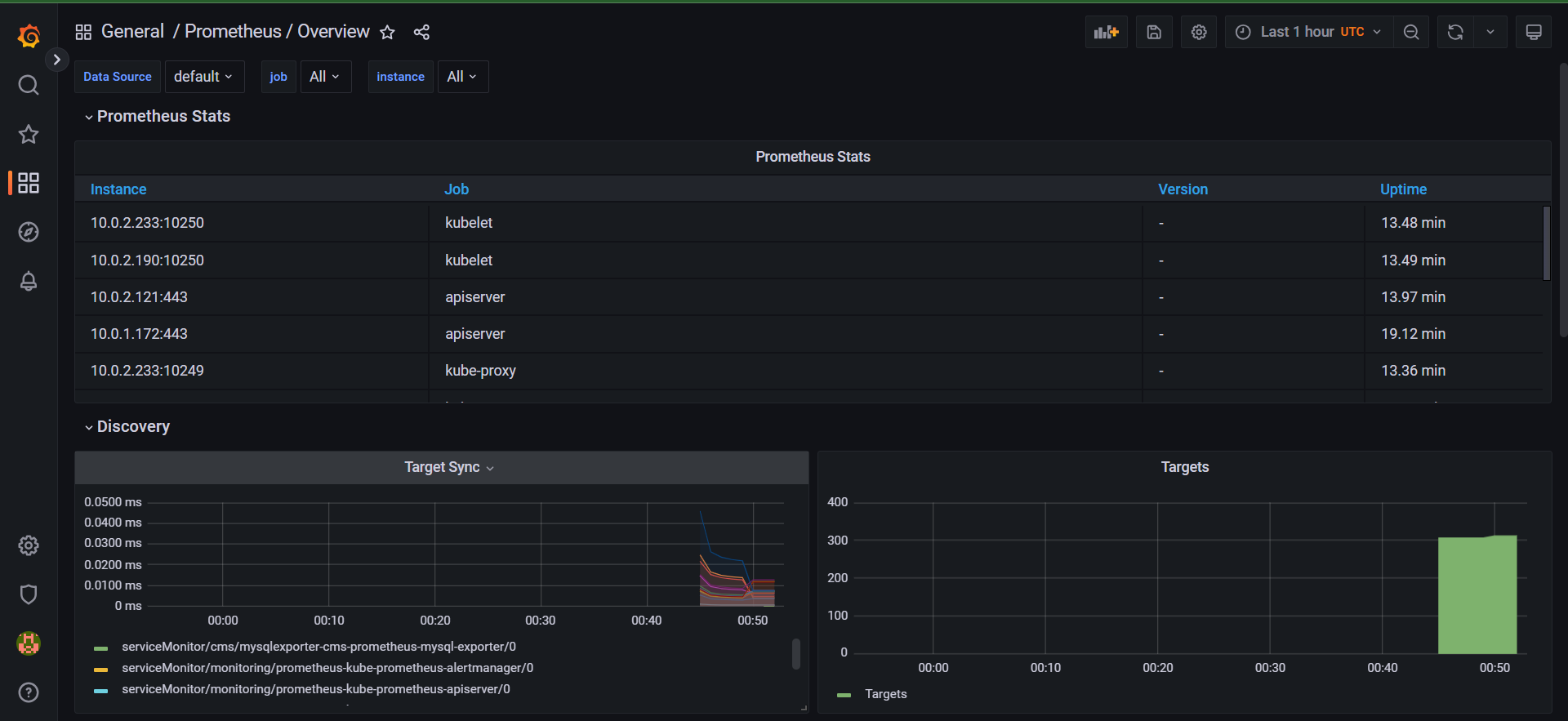
Task: Open Starred dashboards in sidebar
Action: [29, 134]
